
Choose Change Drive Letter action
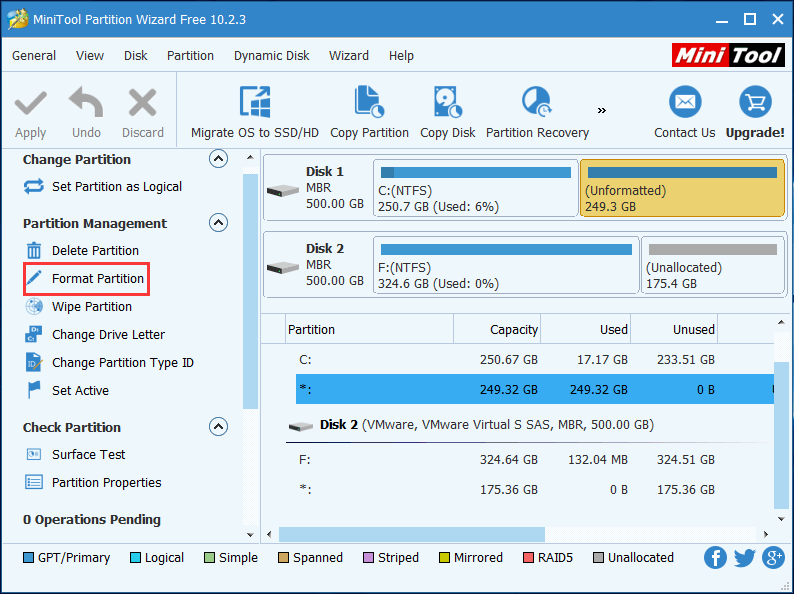click(108, 335)
